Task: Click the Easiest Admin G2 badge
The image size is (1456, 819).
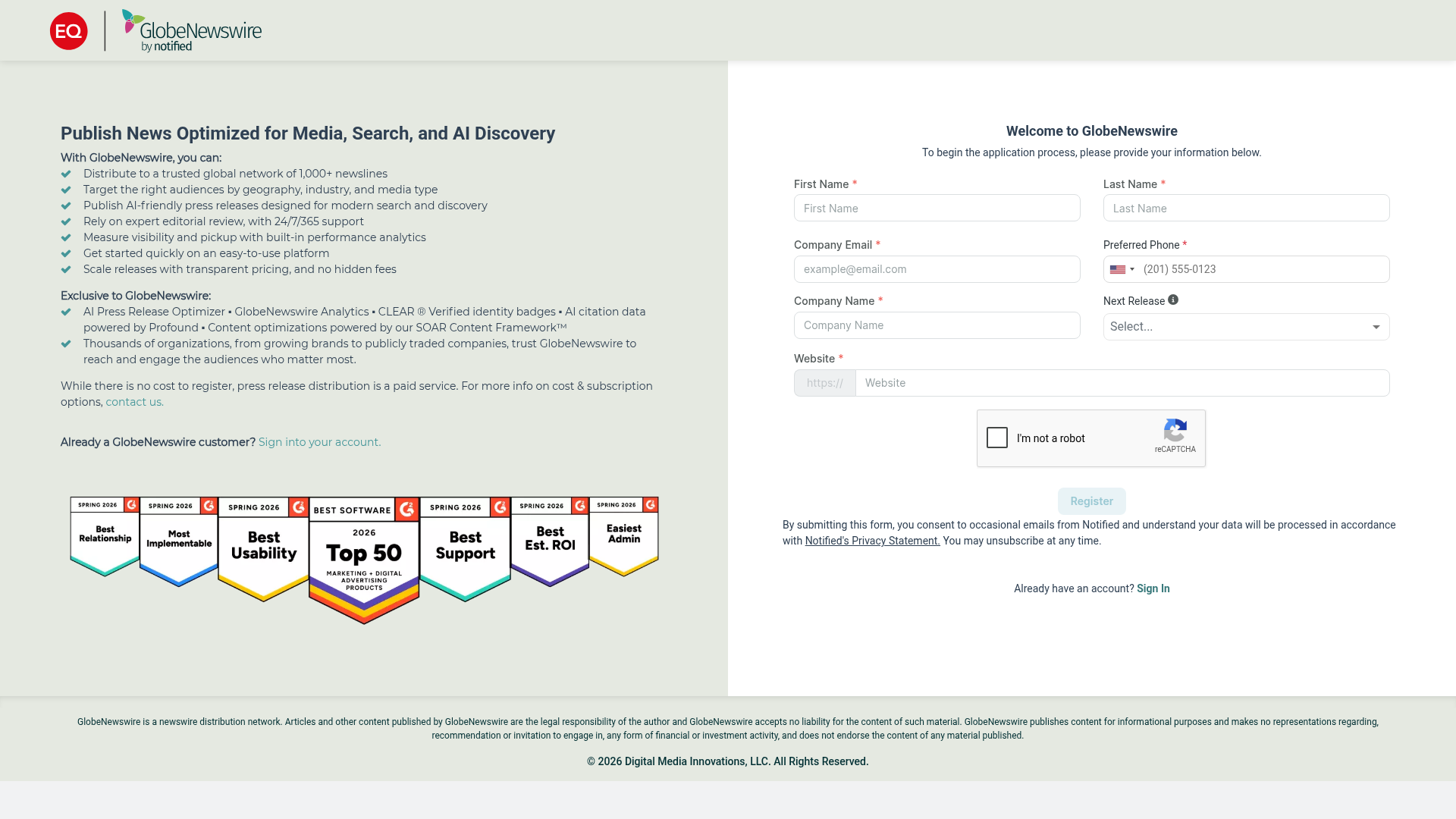Action: (624, 537)
